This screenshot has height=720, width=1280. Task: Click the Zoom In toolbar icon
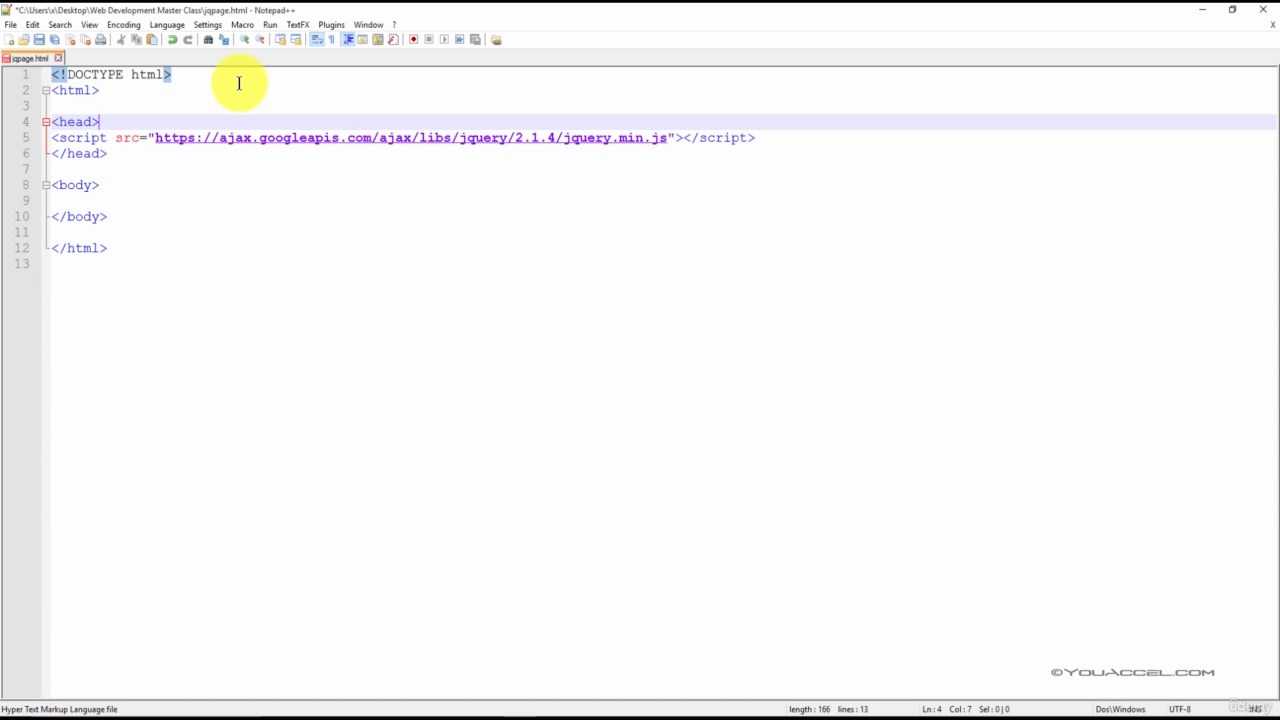click(x=244, y=40)
